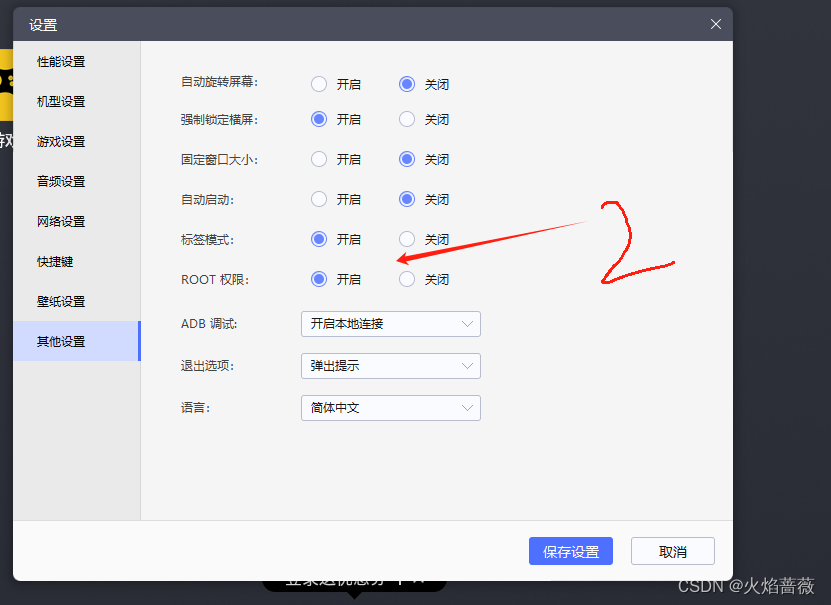Select 关闭 for 强制锁定横屏
Screen dimensions: 831x605
point(407,119)
